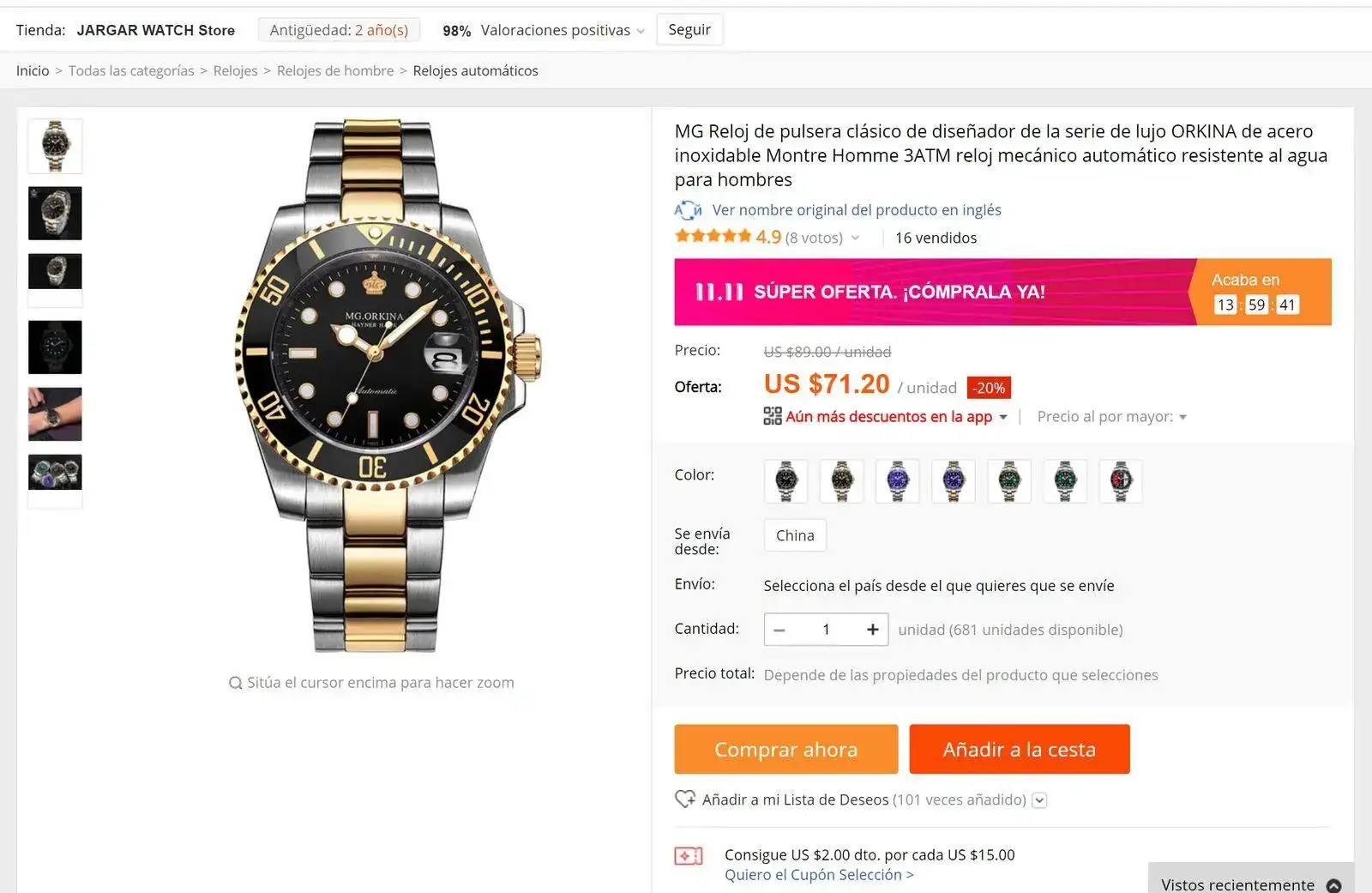Click the heart wishlist icon
Viewport: 1372px width, 893px height.
(685, 799)
